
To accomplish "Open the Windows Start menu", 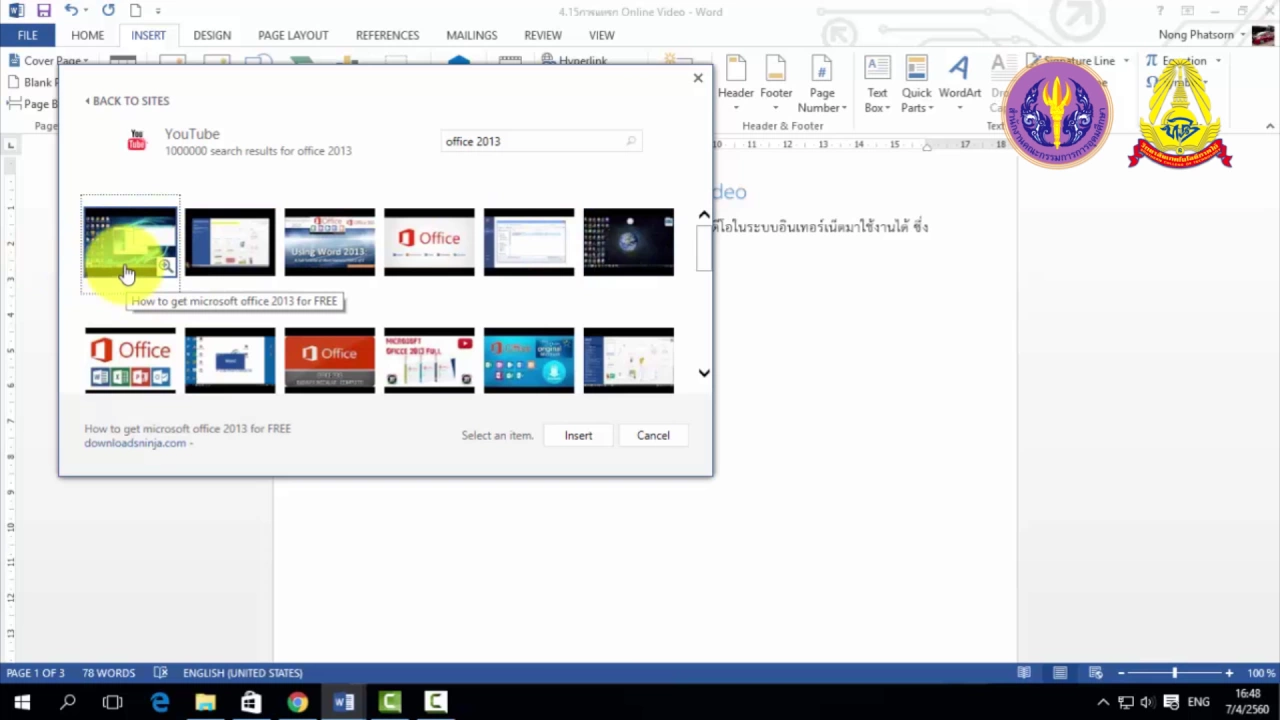I will [22, 702].
